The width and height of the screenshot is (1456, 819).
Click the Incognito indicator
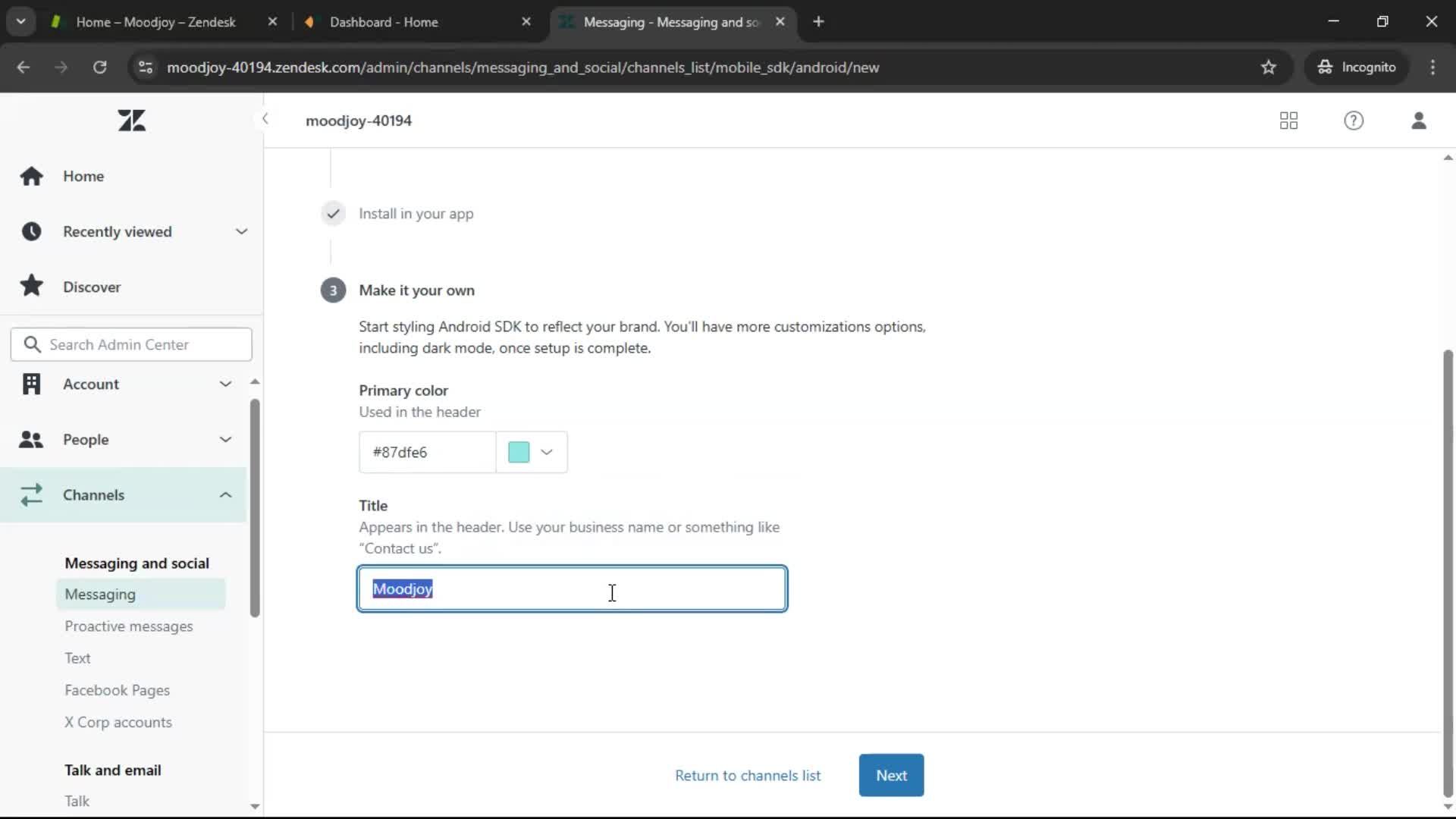pyautogui.click(x=1356, y=67)
